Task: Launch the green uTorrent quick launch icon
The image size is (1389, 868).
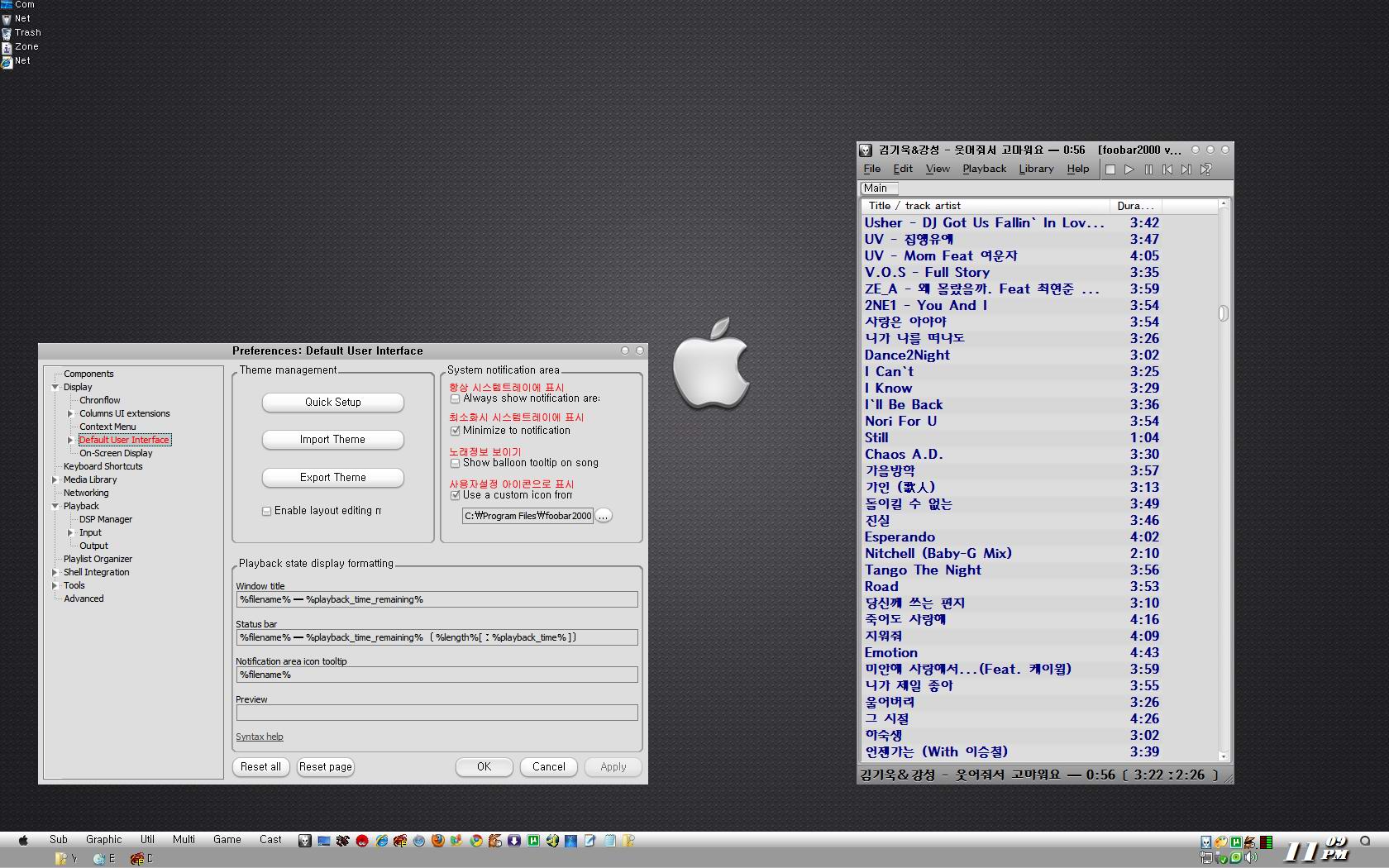Action: (533, 841)
